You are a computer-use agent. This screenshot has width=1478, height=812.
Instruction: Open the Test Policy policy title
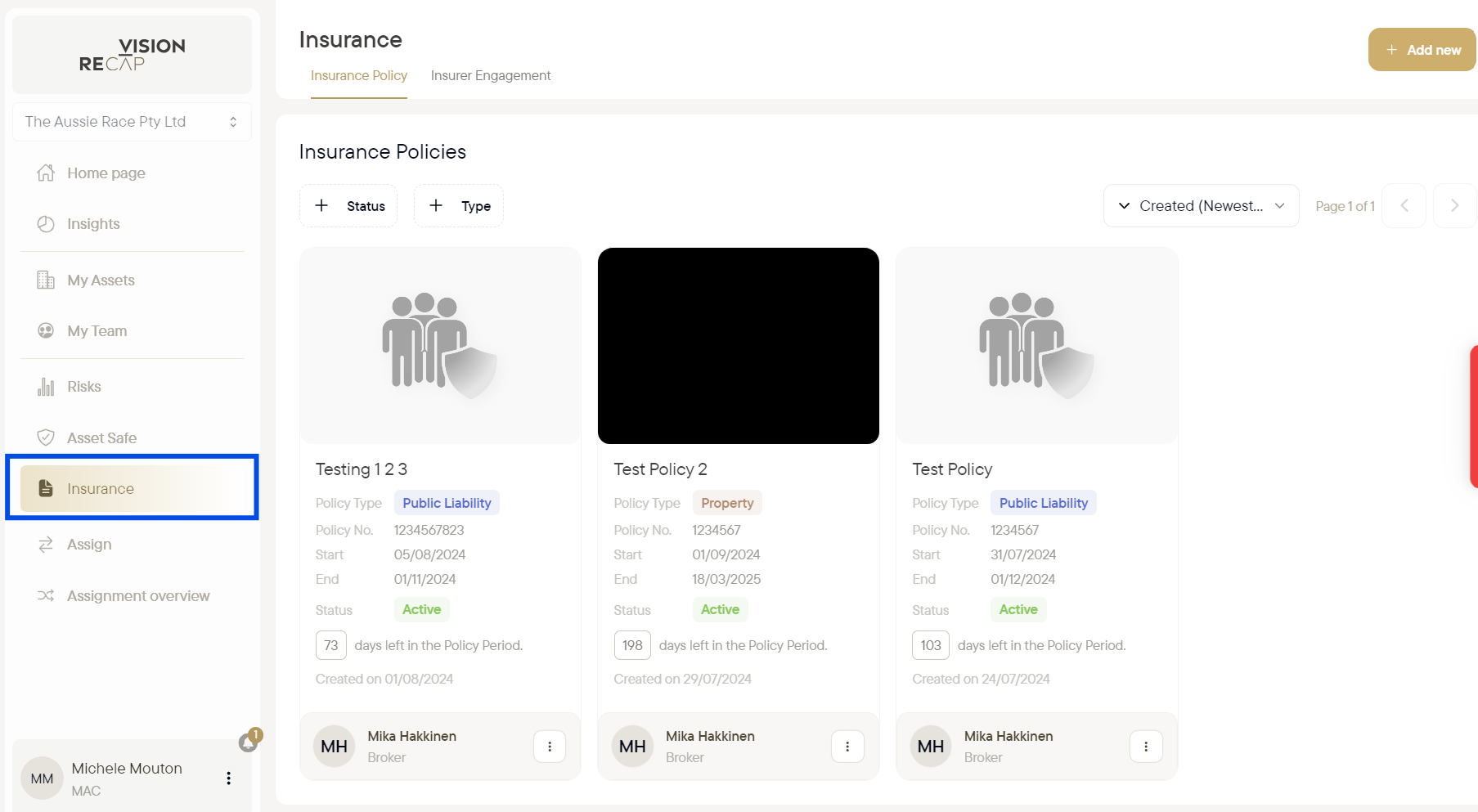(952, 469)
